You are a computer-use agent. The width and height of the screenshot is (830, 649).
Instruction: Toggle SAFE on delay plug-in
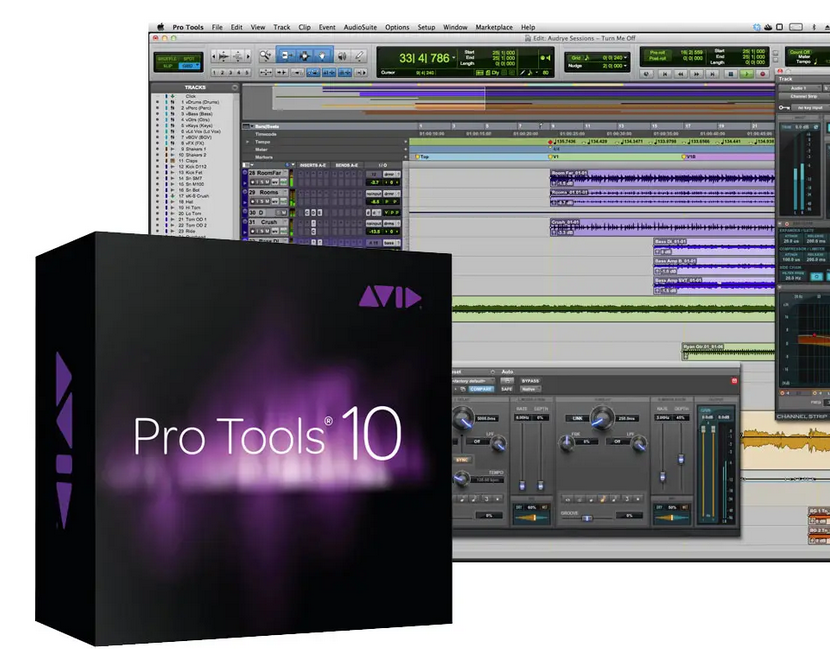pos(507,389)
